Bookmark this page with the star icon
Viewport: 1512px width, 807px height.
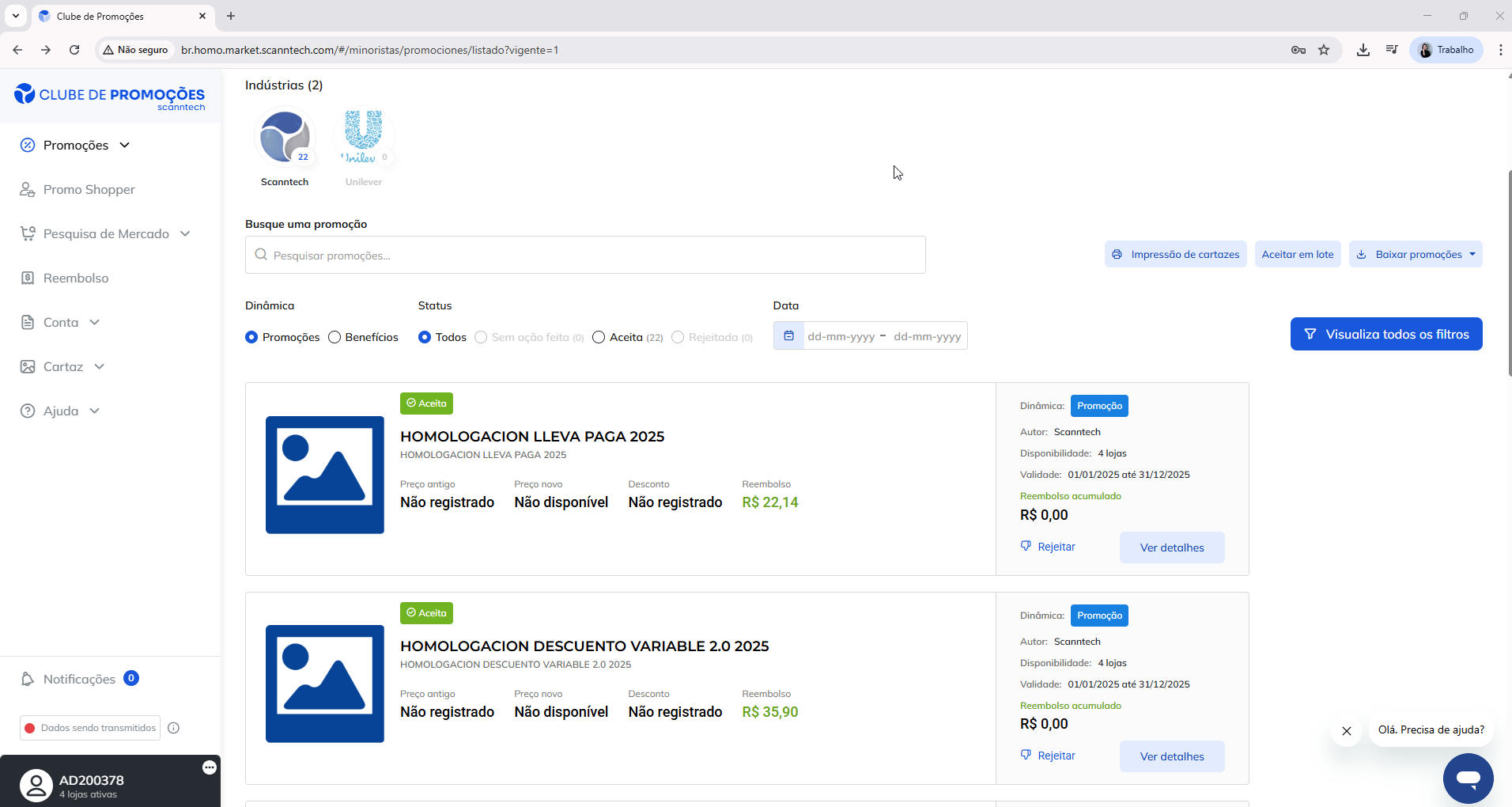point(1324,50)
